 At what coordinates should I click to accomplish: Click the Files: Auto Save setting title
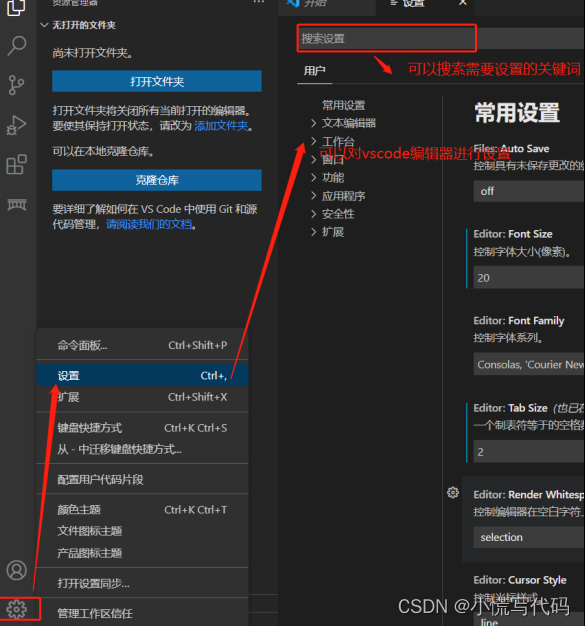click(511, 149)
